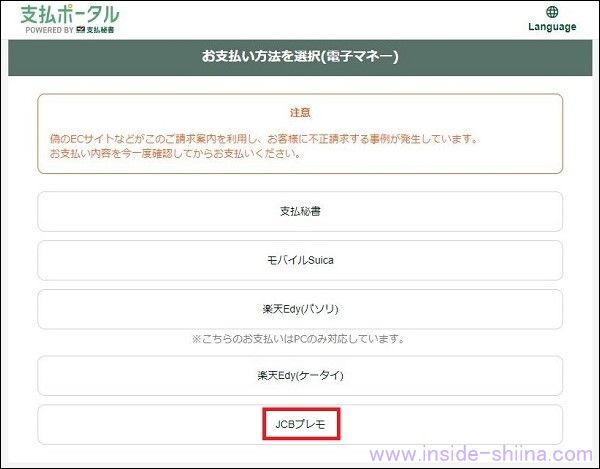Select 楽天Edy(パソリ) payment option
Viewport: 600px width, 469px height.
[300, 309]
